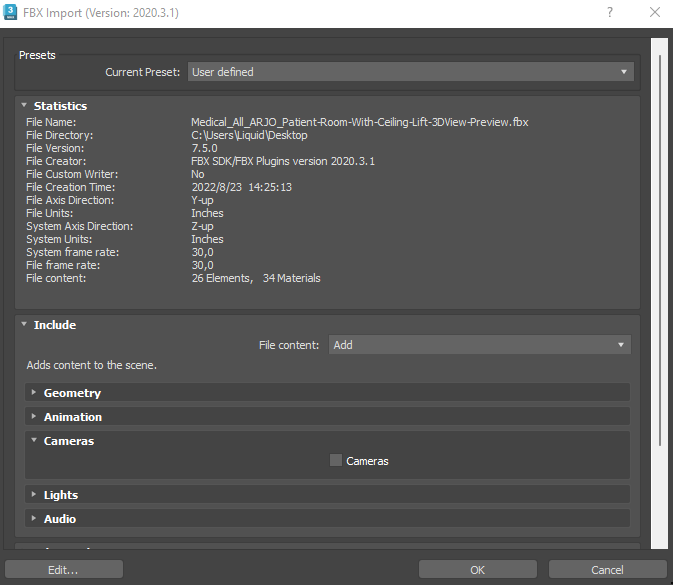673x585 pixels.
Task: Click the File Custom Writer value No
Action: (197, 174)
